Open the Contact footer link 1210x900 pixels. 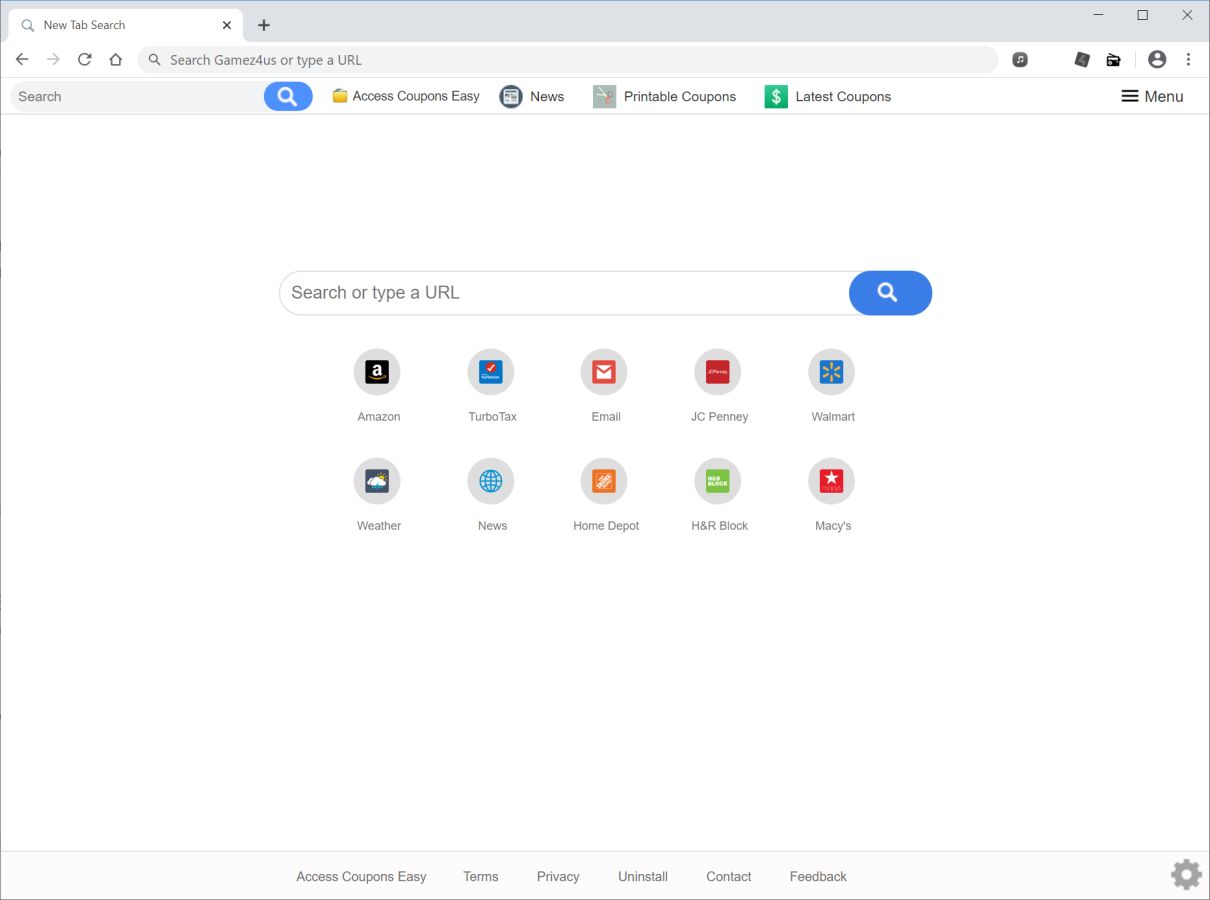click(729, 876)
